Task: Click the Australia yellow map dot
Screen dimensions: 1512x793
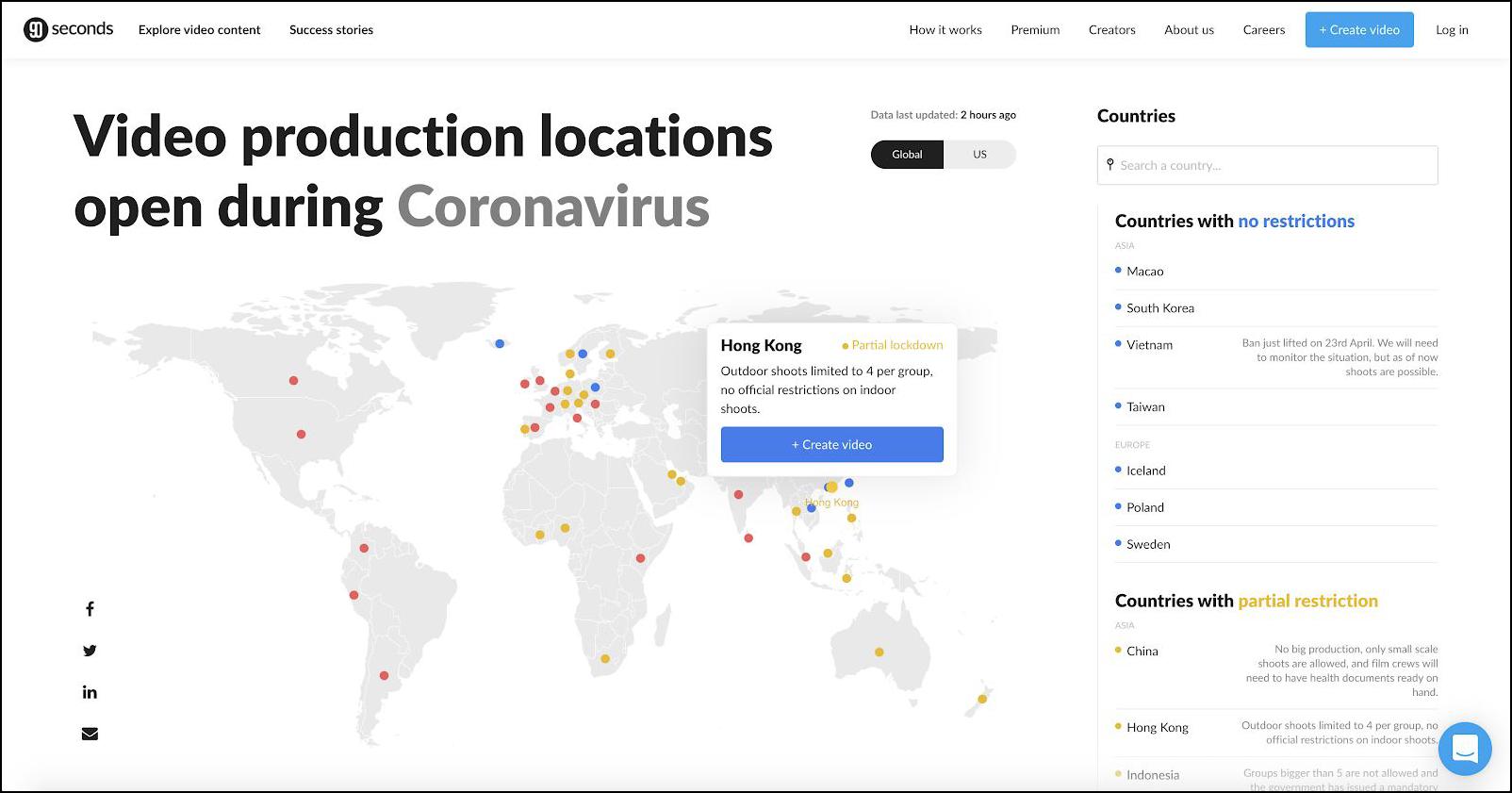Action: point(879,652)
